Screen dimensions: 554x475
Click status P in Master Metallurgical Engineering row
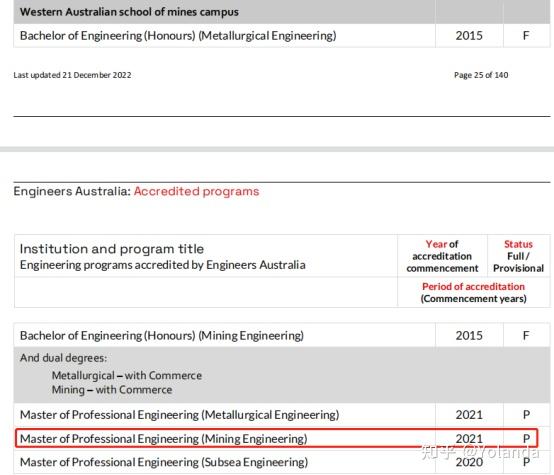tap(526, 415)
